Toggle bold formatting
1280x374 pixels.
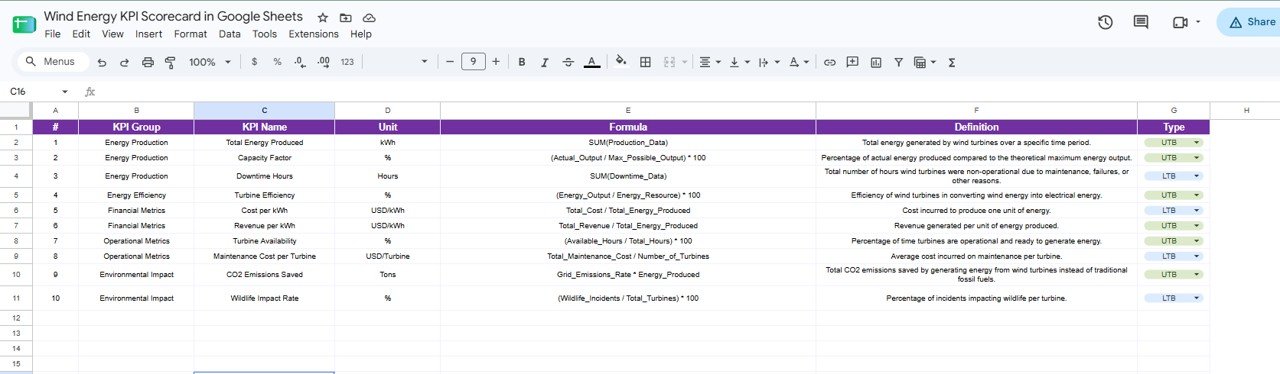click(522, 62)
